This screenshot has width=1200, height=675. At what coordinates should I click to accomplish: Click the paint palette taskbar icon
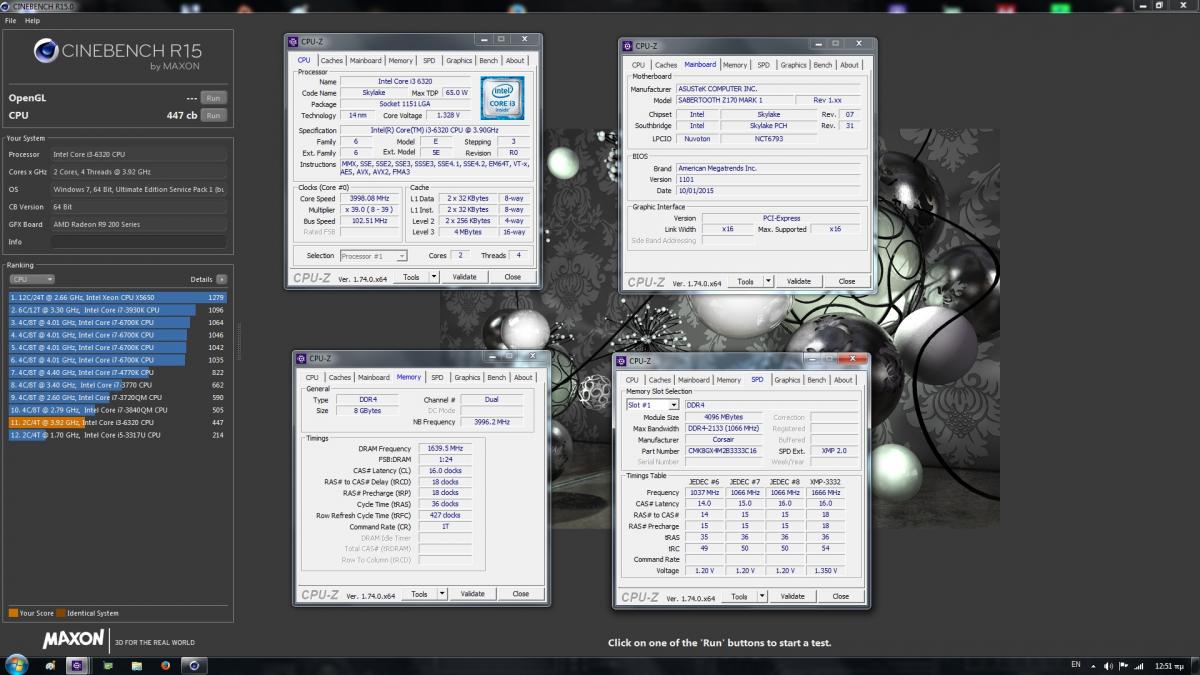coord(50,664)
